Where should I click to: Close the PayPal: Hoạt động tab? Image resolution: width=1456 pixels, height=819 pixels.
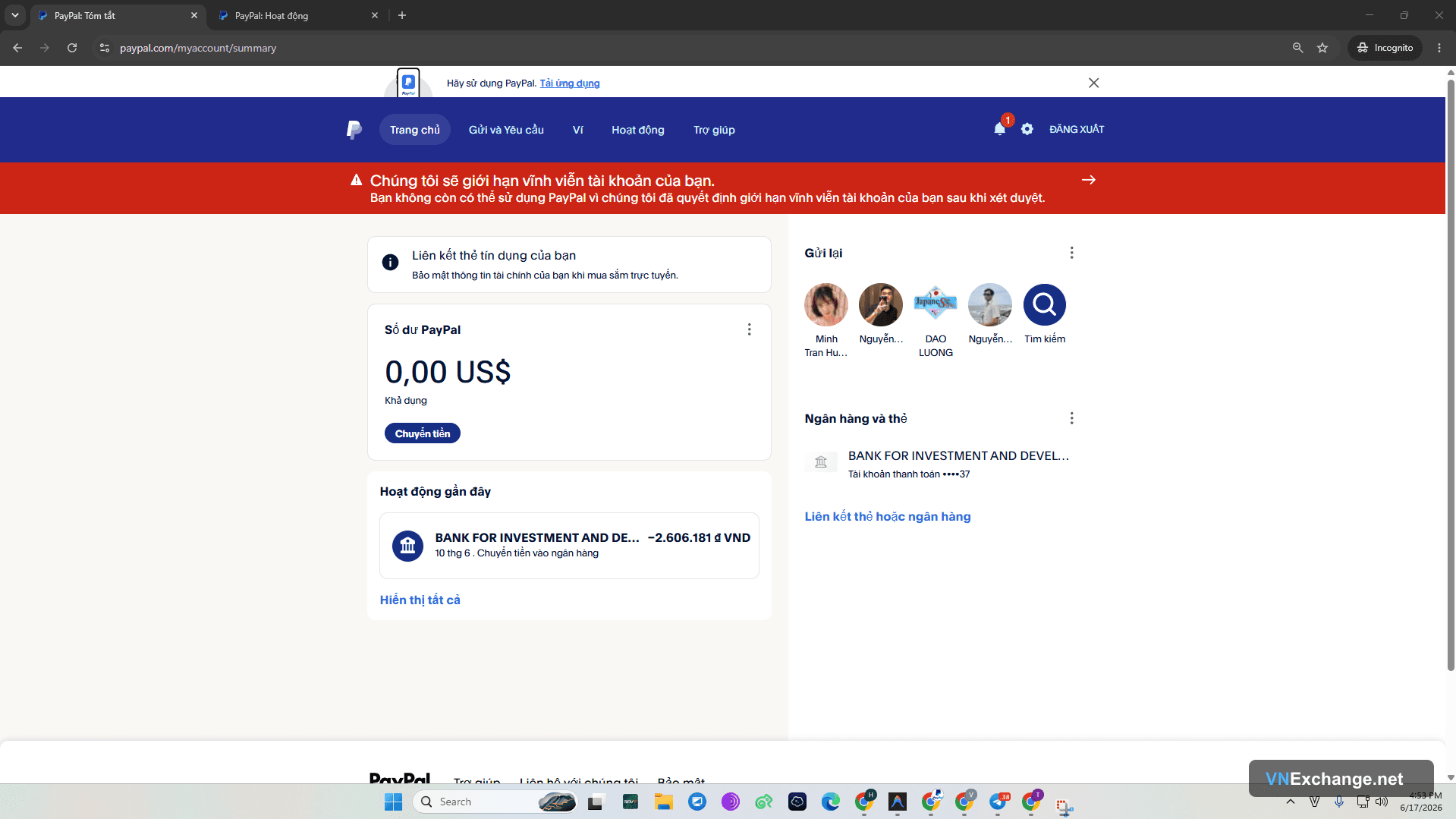(x=375, y=15)
